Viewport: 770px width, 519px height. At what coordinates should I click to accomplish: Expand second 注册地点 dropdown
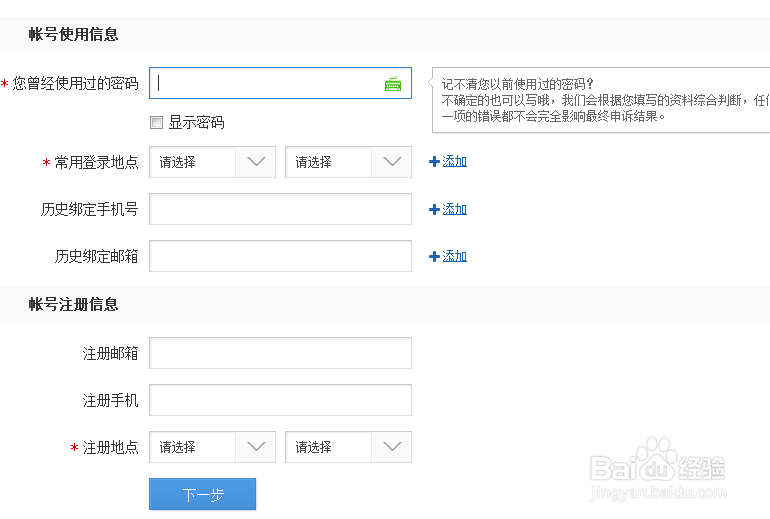click(x=348, y=447)
